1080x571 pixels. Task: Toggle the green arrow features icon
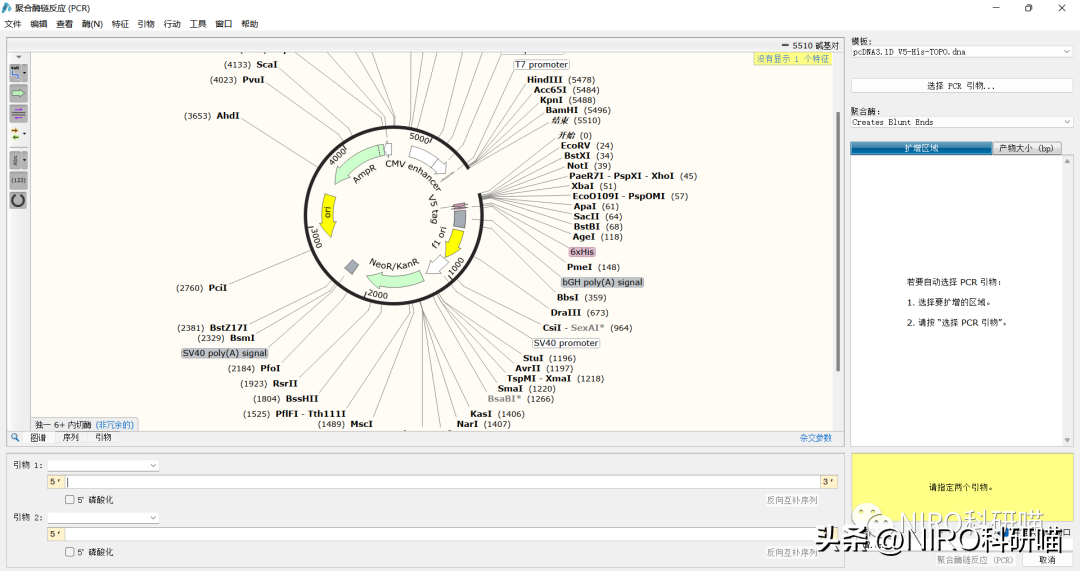tap(18, 93)
